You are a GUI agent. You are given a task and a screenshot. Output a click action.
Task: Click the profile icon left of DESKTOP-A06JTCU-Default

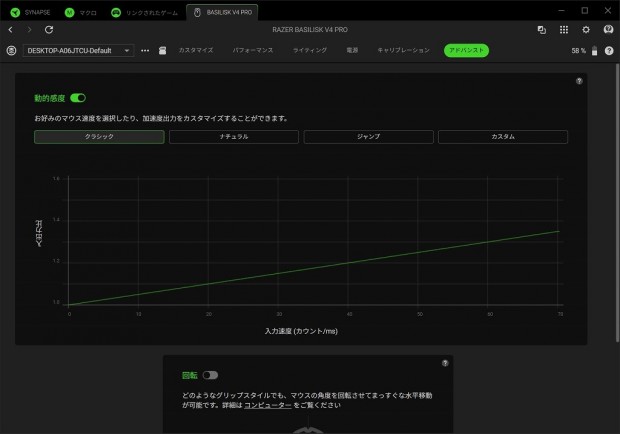[x=11, y=51]
